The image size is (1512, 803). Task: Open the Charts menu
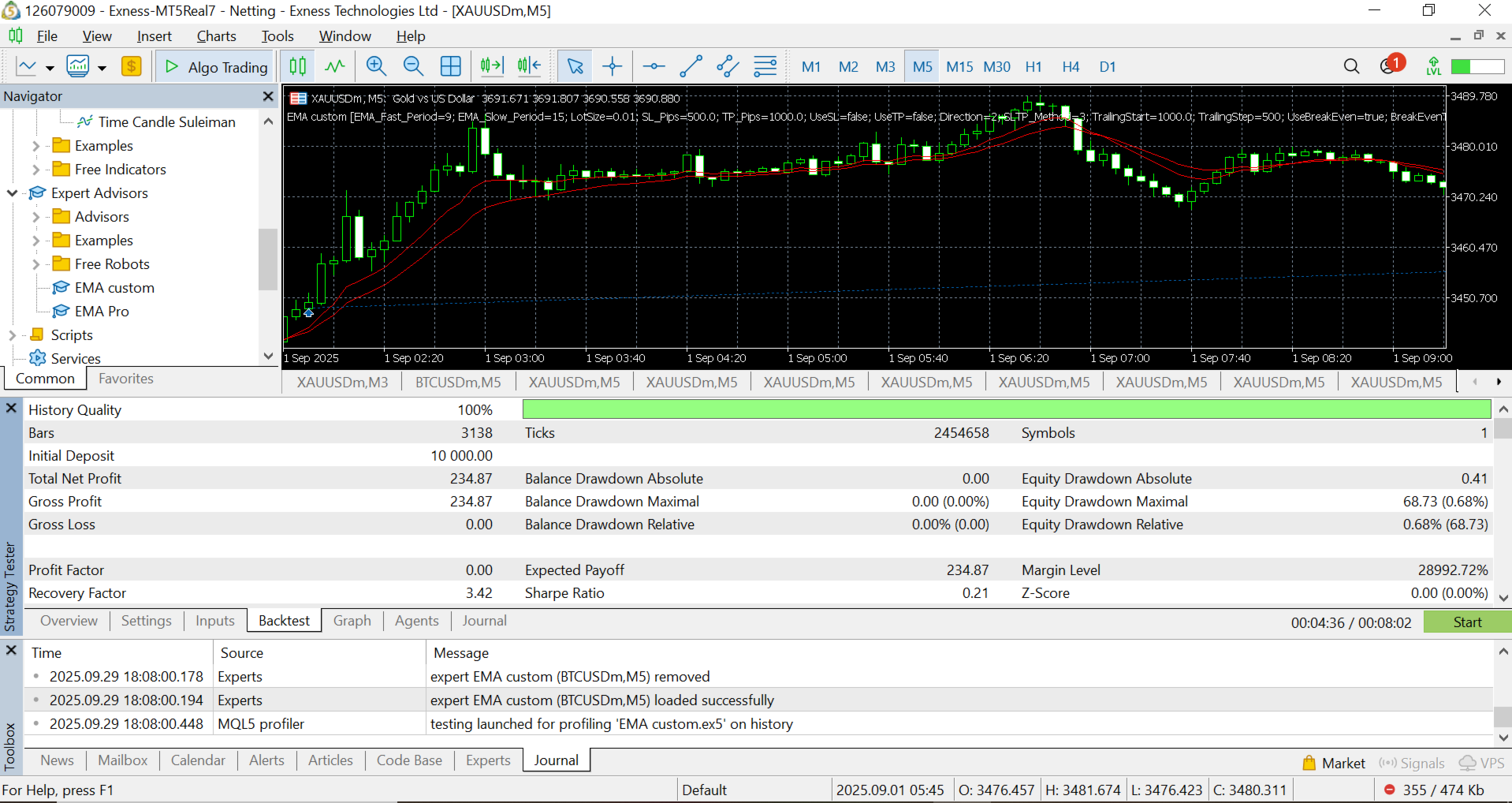216,36
